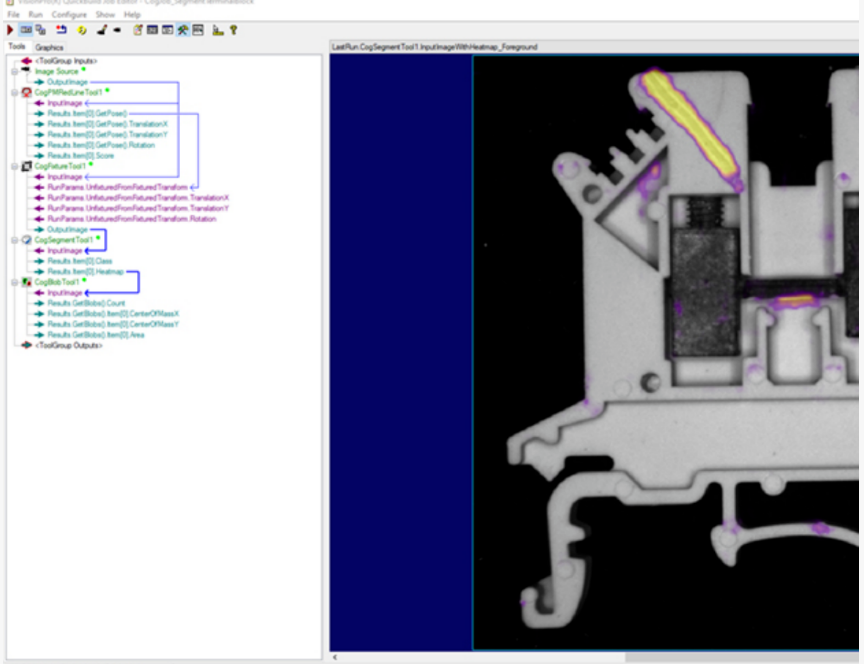Click the yellow lightning bolt toolbar icon
864x664 pixels.
click(x=81, y=31)
